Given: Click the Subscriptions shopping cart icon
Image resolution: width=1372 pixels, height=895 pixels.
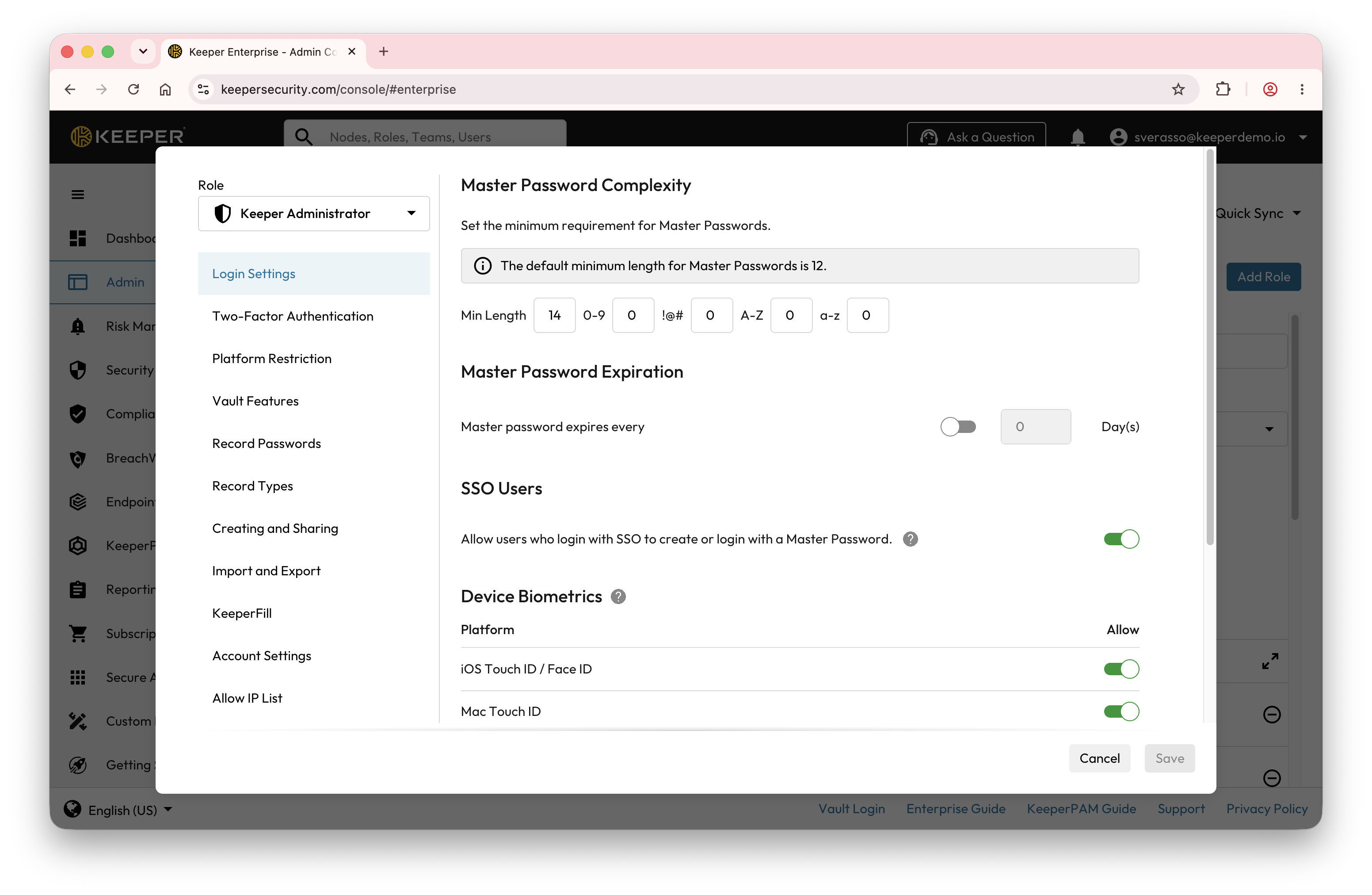Looking at the screenshot, I should tap(78, 633).
